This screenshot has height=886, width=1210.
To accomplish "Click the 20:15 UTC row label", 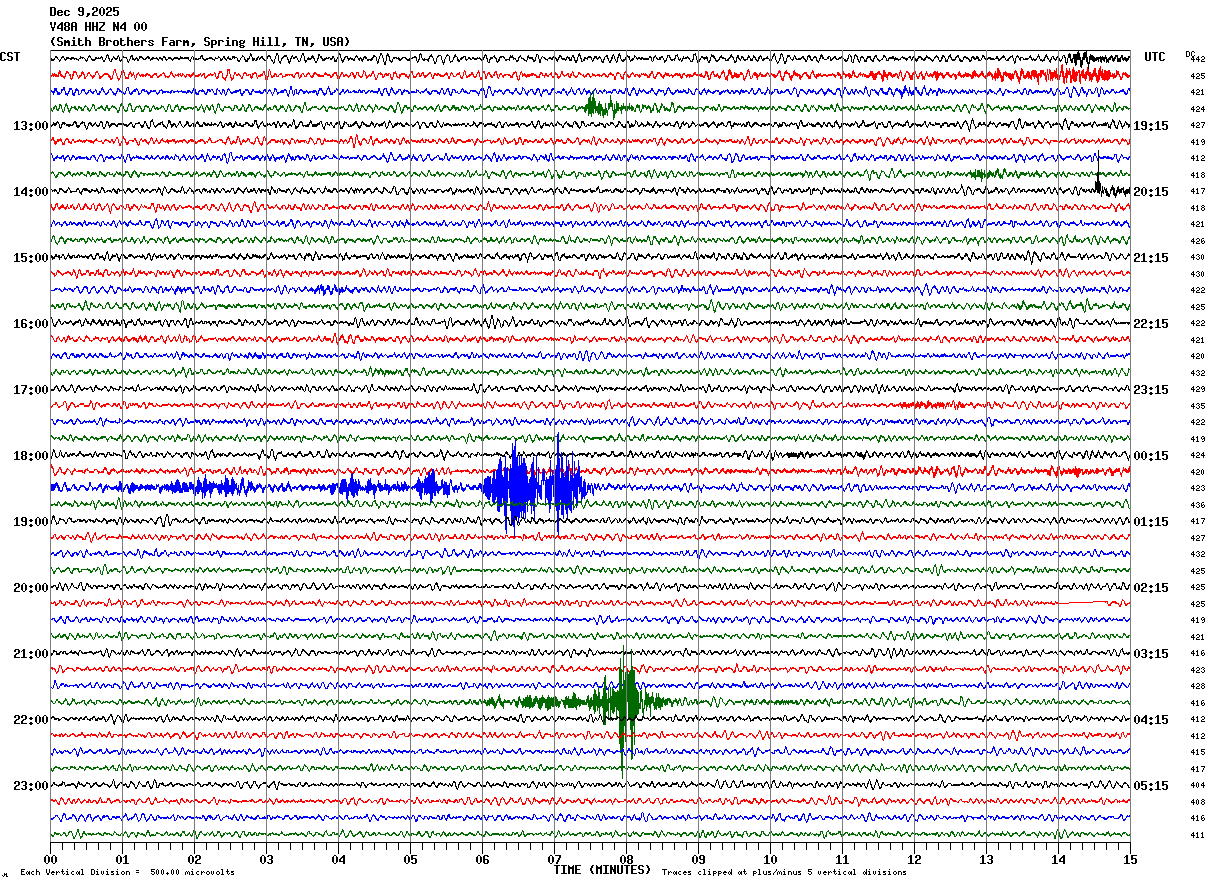I will (x=1151, y=192).
